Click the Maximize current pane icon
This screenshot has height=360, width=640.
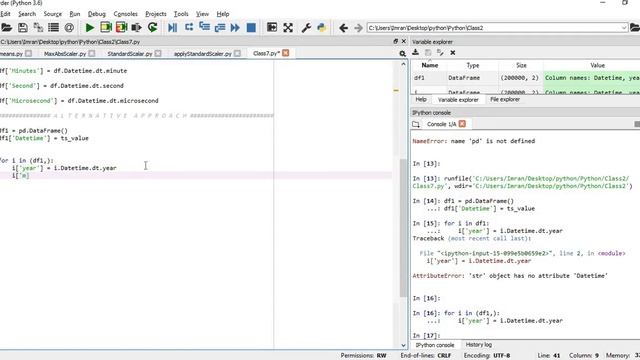pyautogui.click(x=272, y=28)
